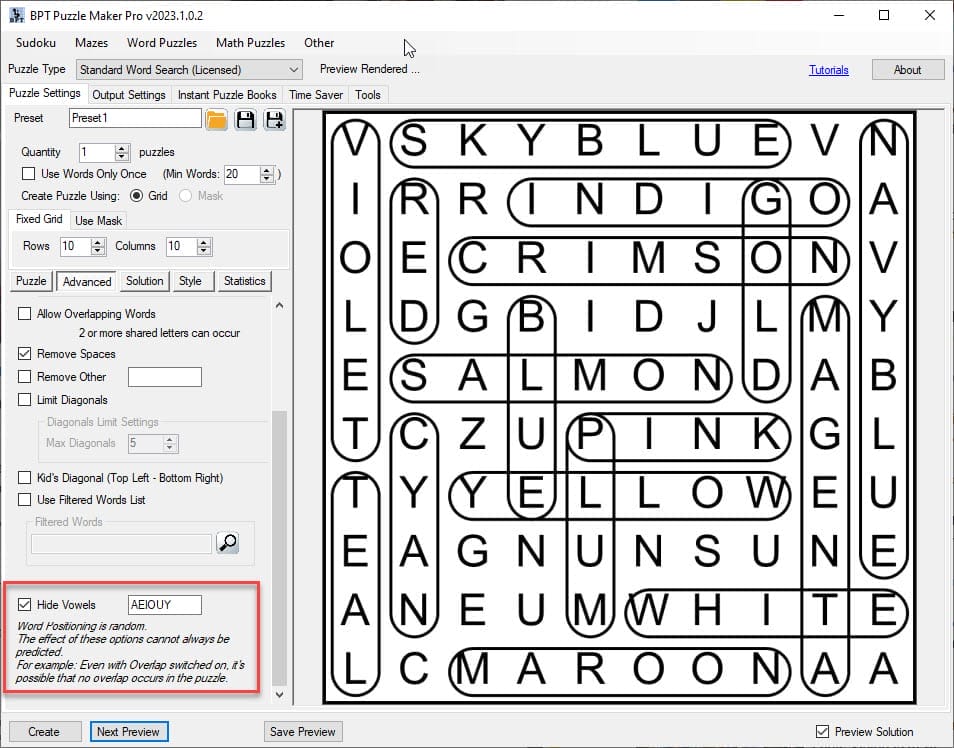Increase the Quantity spinner value
This screenshot has height=748, width=954.
[122, 148]
